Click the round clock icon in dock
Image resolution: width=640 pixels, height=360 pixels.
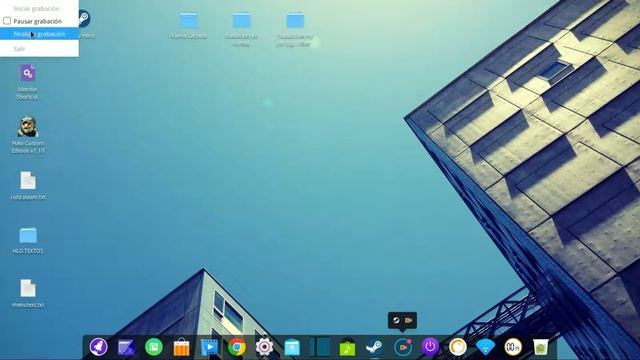coord(513,347)
